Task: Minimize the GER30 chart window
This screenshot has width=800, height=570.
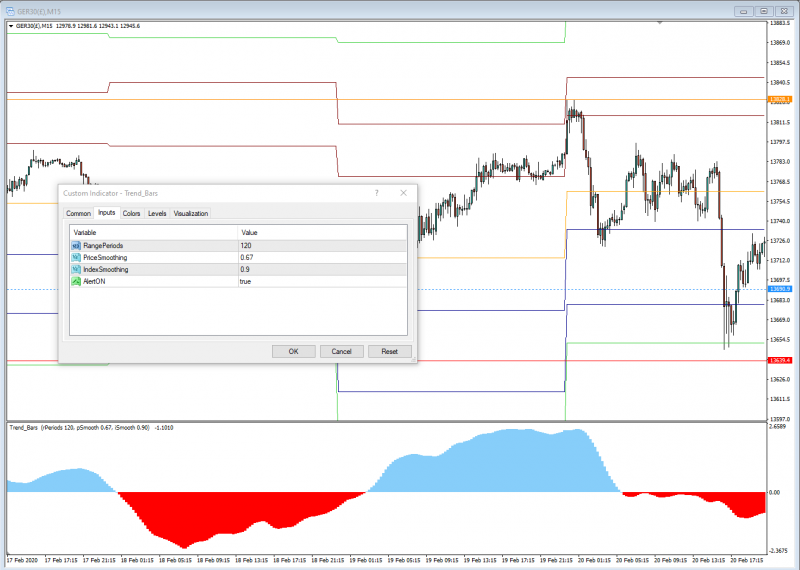Action: pyautogui.click(x=744, y=11)
